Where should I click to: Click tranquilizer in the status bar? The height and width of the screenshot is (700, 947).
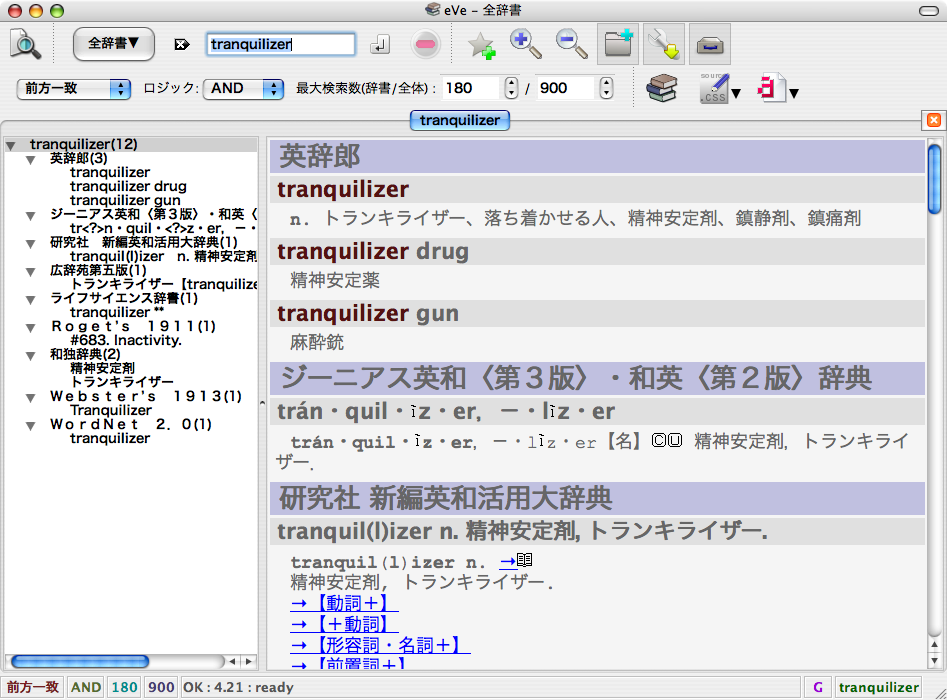[879, 687]
